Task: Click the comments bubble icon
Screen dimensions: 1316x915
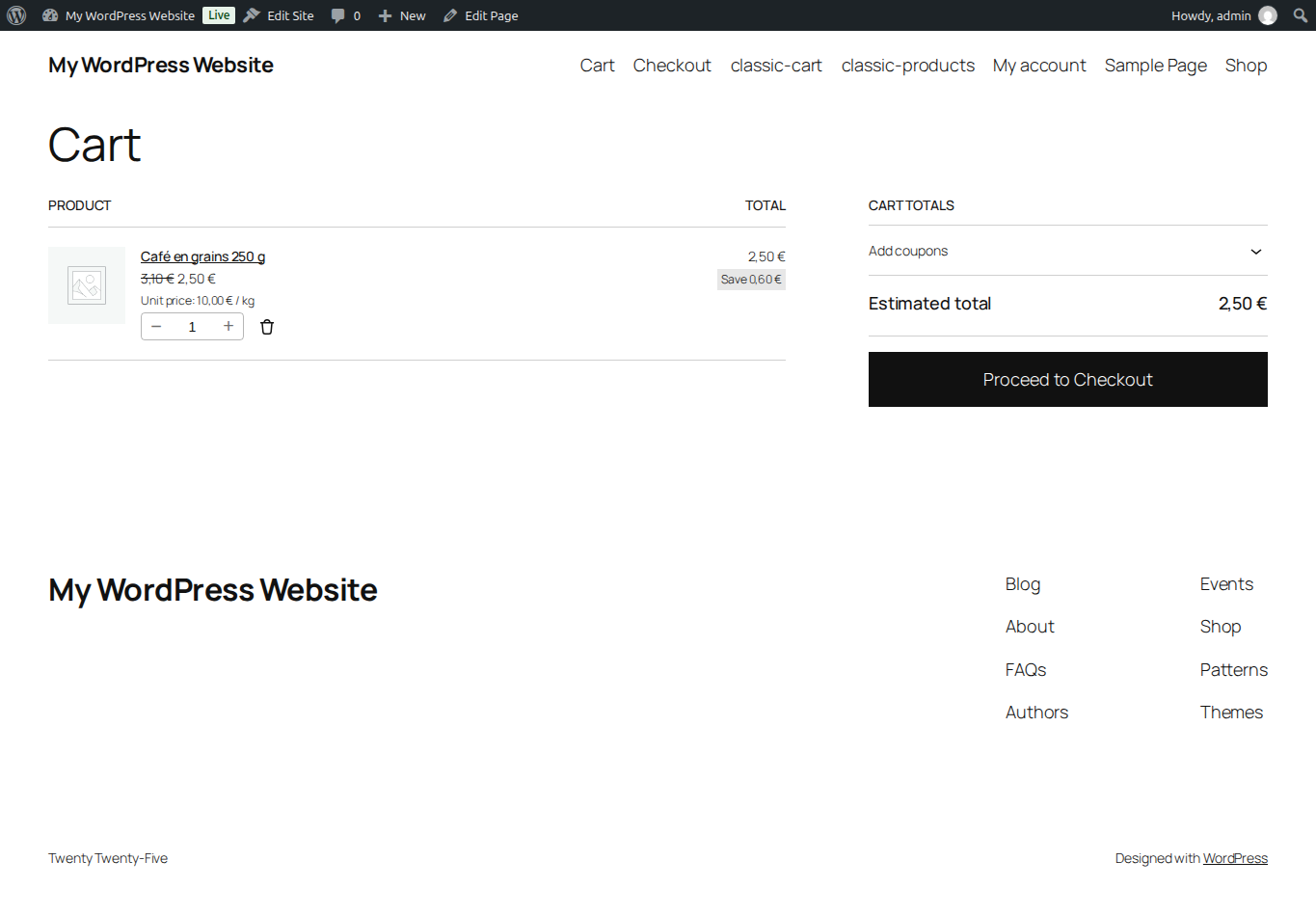Action: [337, 15]
